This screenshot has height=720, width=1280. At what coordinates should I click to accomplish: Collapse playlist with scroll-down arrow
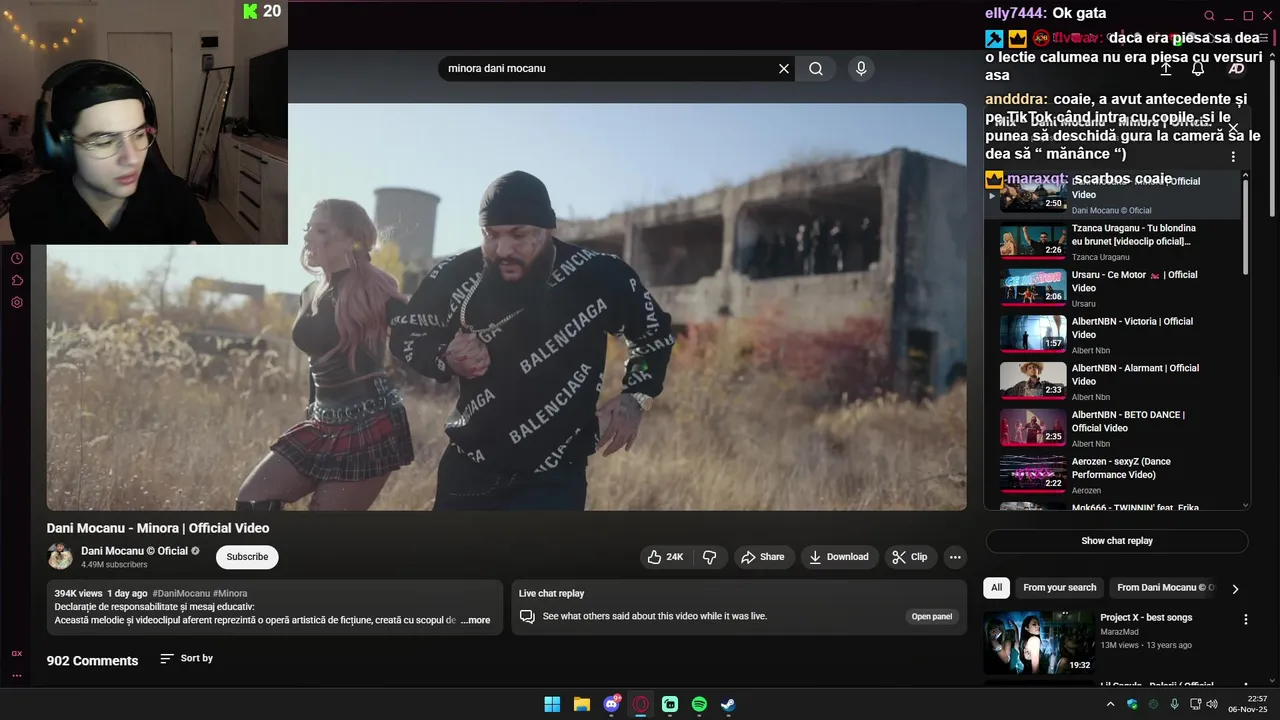[1245, 505]
